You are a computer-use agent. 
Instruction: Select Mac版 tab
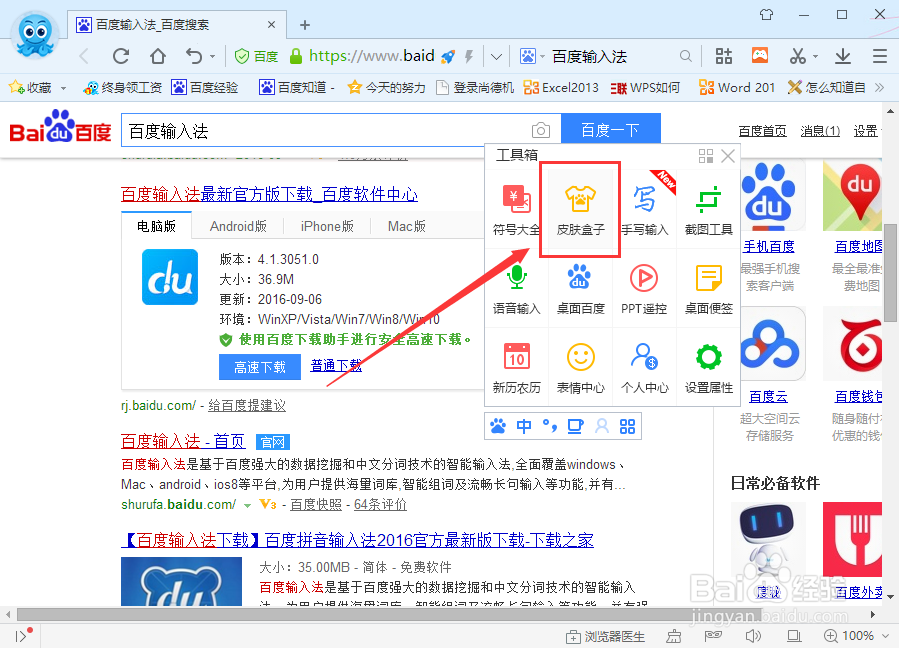[406, 226]
